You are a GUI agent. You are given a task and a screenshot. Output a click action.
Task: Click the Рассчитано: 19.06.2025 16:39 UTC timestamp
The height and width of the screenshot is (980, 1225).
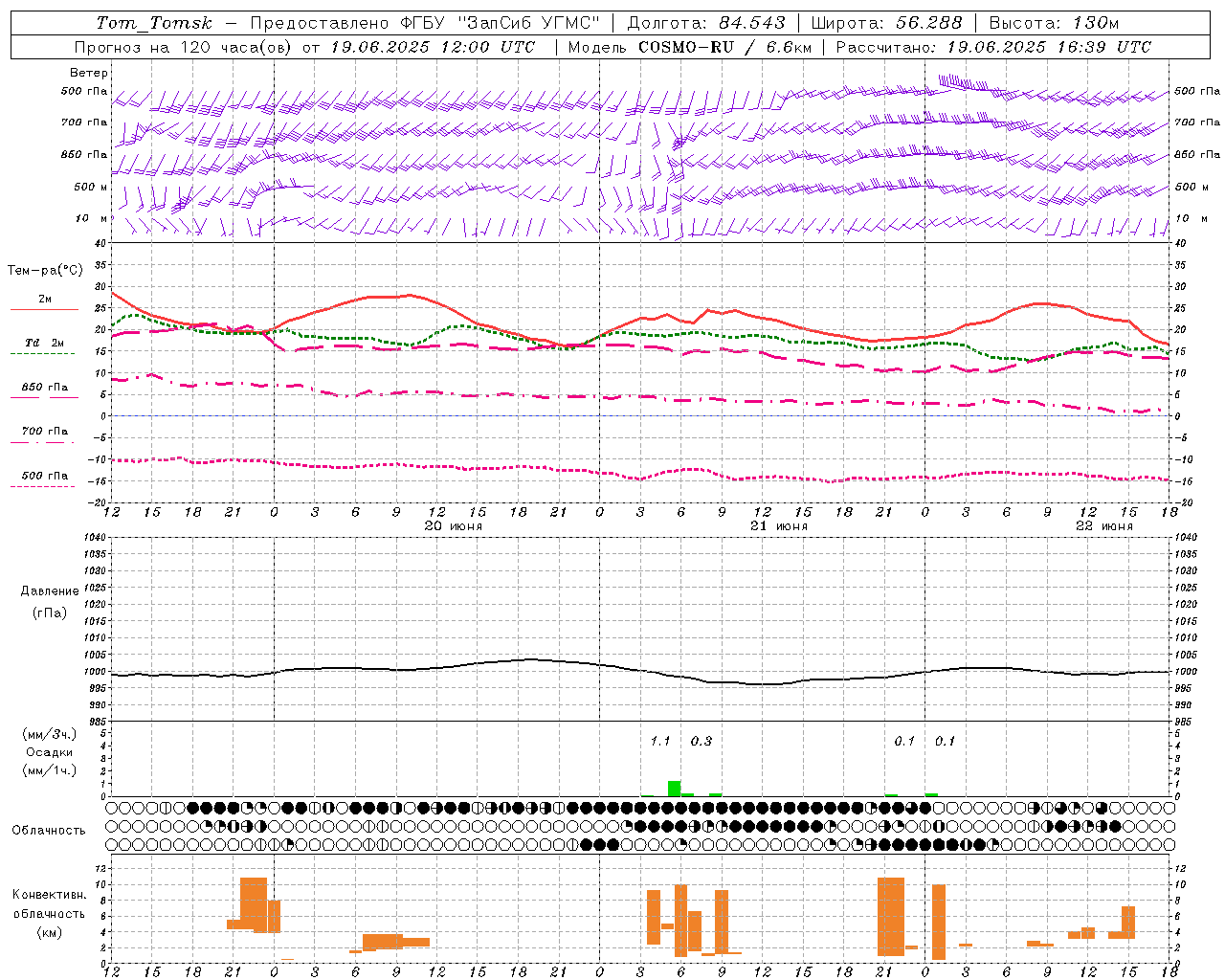pyautogui.click(x=993, y=47)
